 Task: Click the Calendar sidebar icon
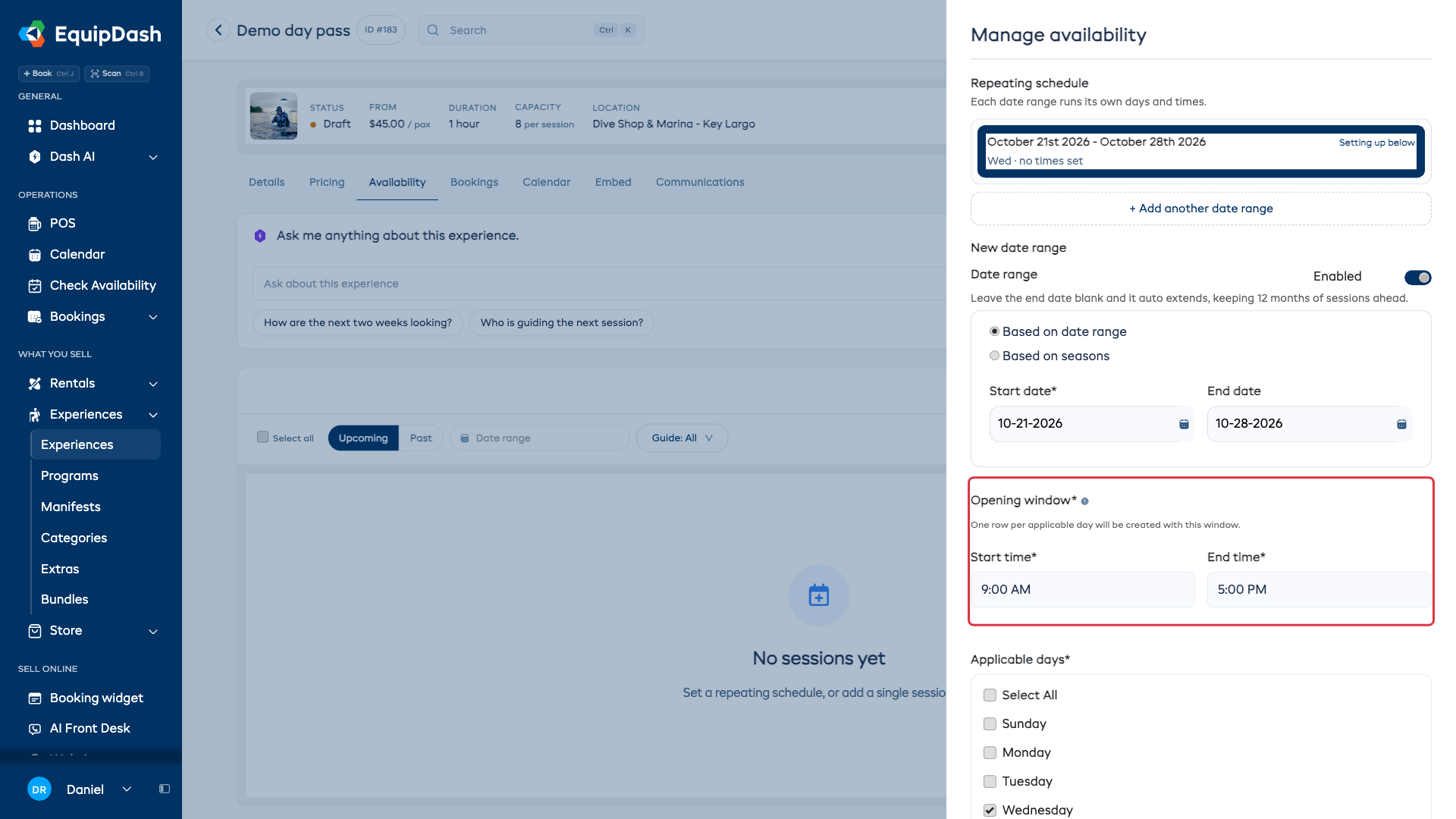(35, 255)
